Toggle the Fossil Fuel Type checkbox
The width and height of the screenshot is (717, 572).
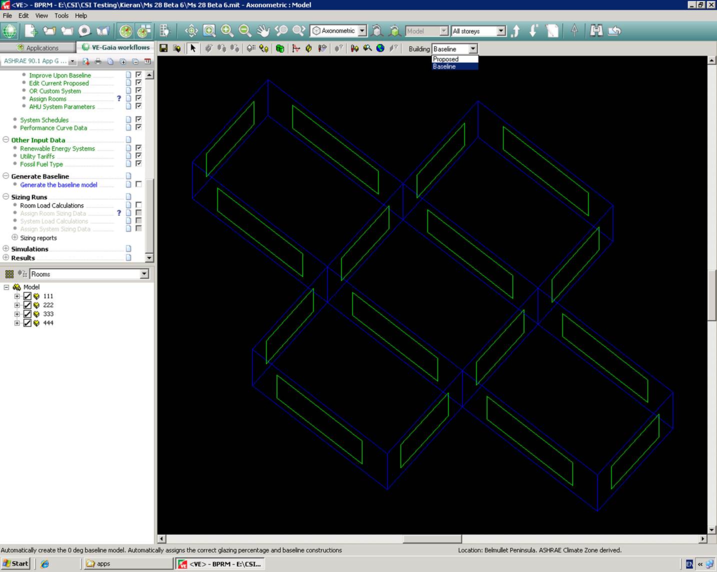139,164
